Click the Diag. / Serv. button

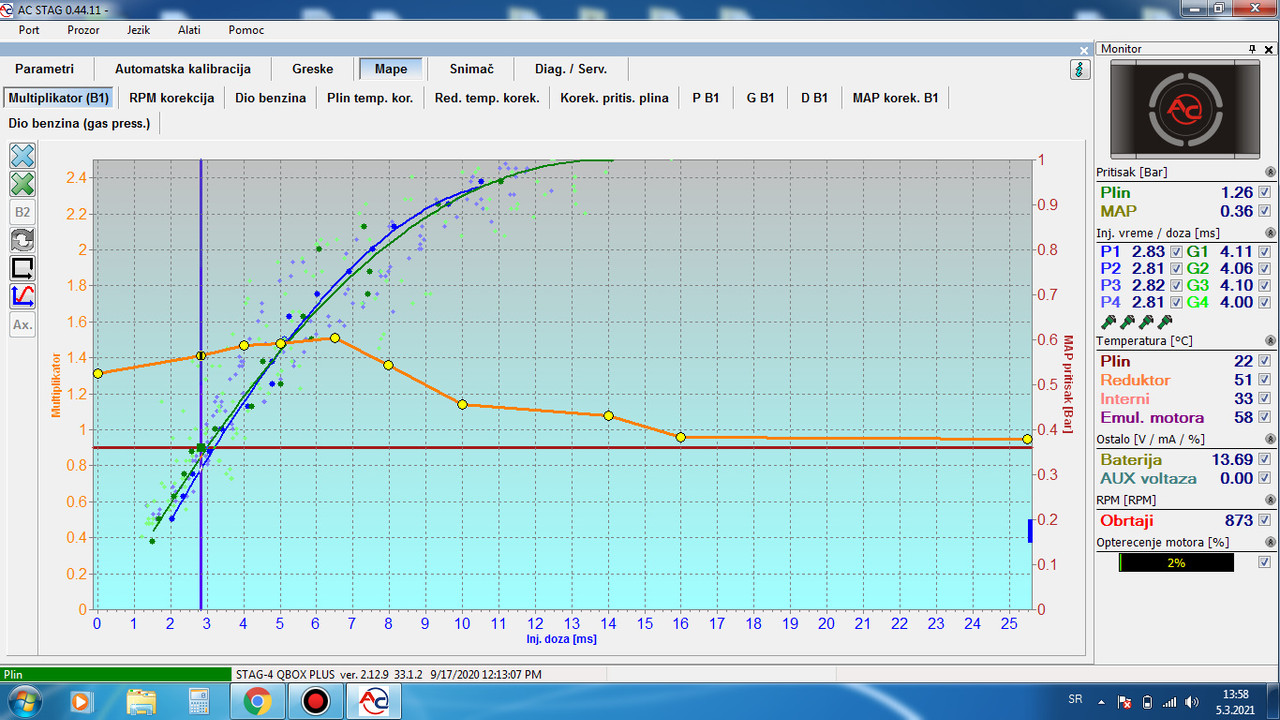click(571, 69)
